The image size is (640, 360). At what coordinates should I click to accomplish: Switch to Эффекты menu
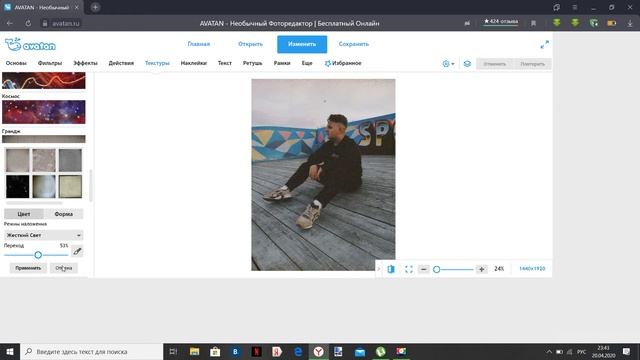coord(85,63)
